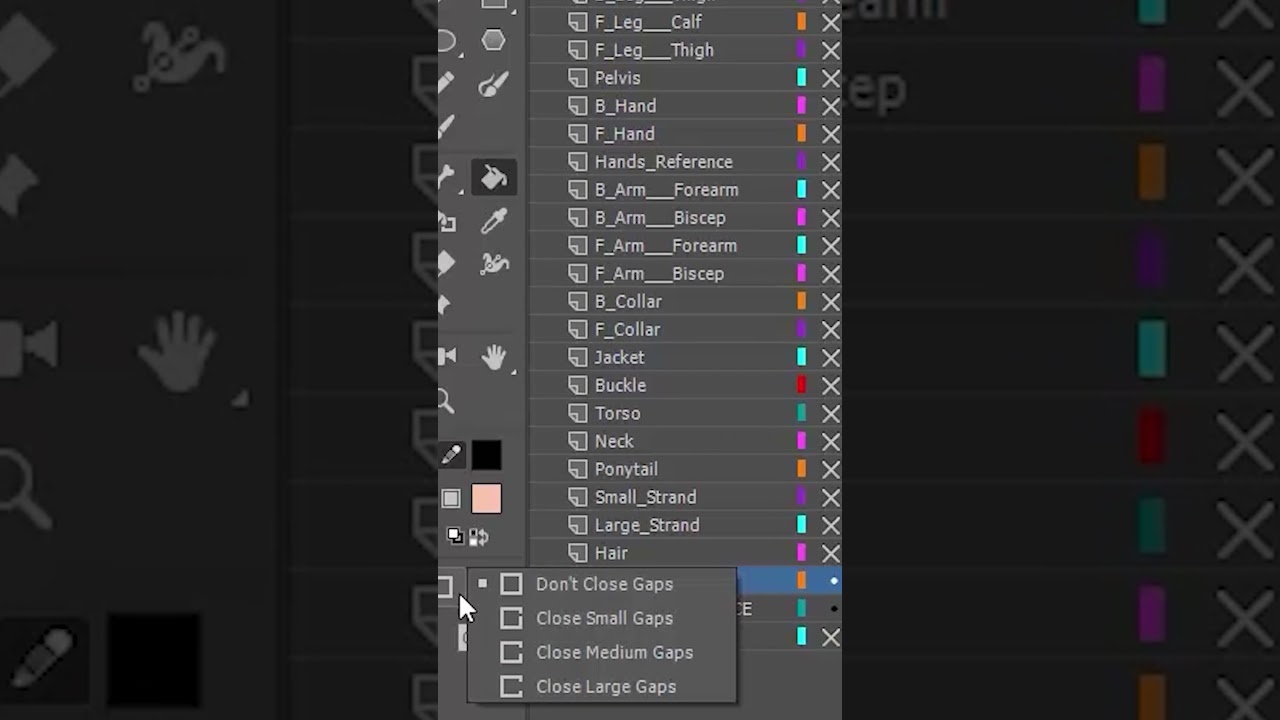Open the black pencil color swatch
The height and width of the screenshot is (720, 1280).
[486, 455]
